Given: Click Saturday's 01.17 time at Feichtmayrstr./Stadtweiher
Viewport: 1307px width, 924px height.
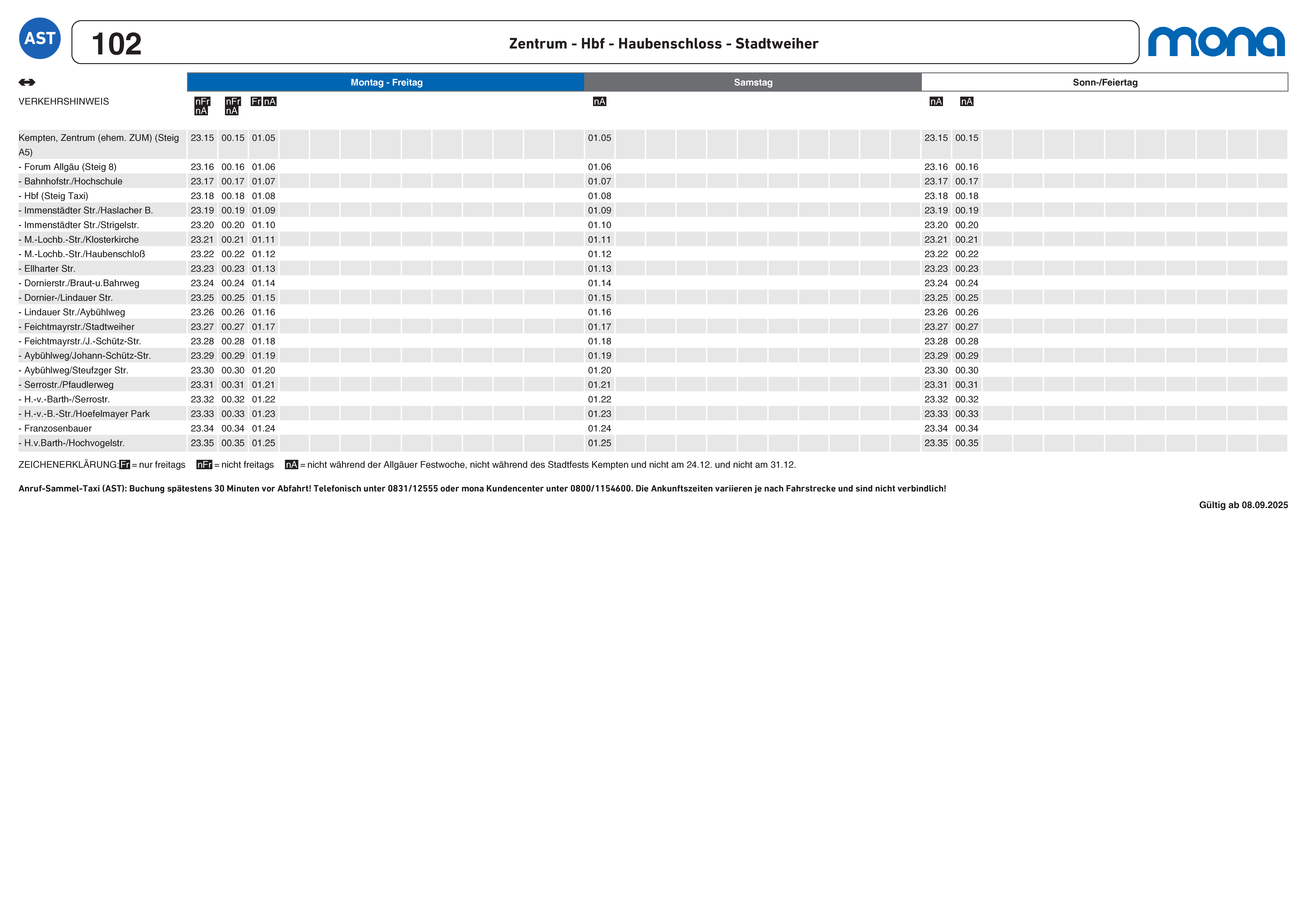Looking at the screenshot, I should [599, 327].
